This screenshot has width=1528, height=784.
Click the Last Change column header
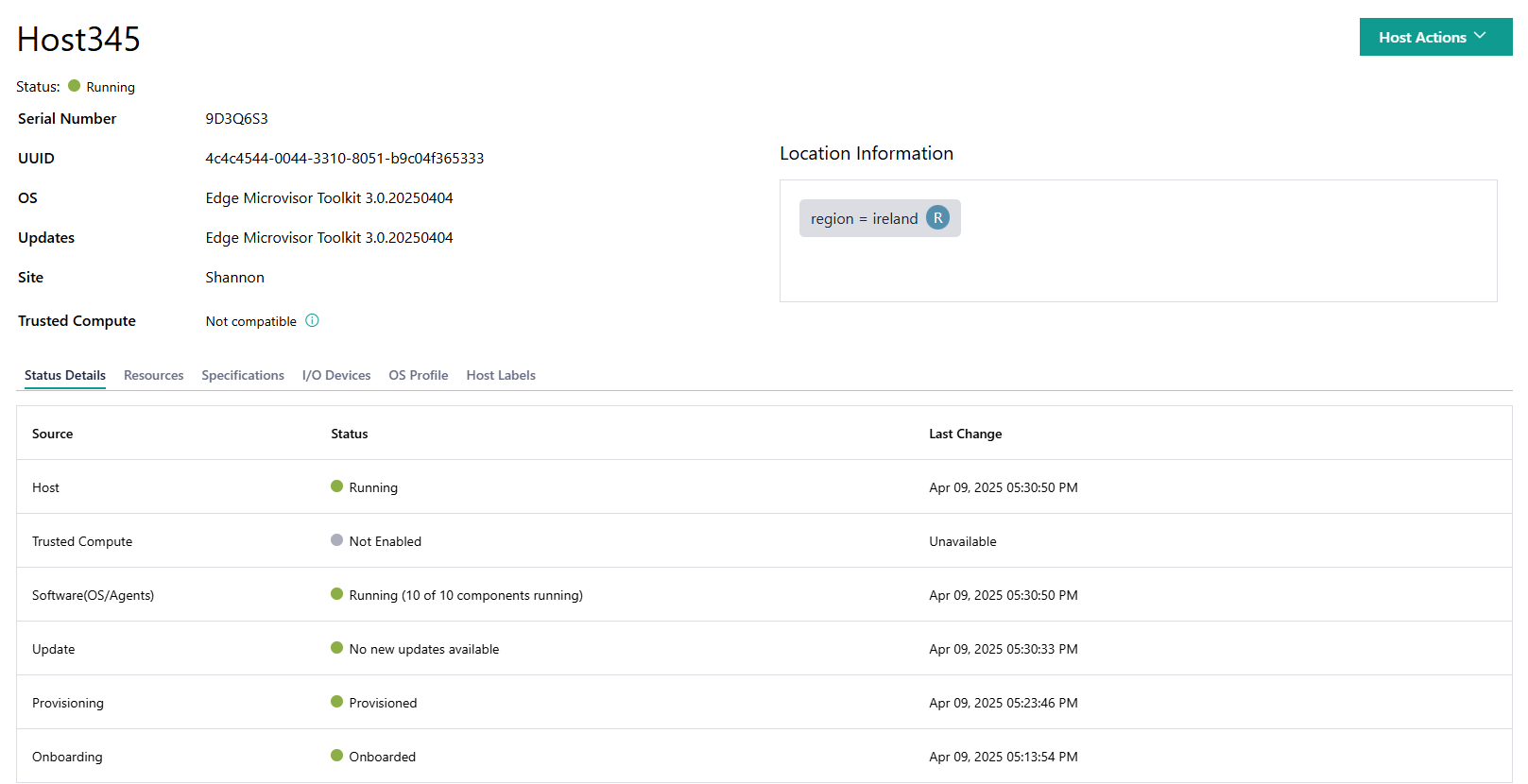click(965, 434)
